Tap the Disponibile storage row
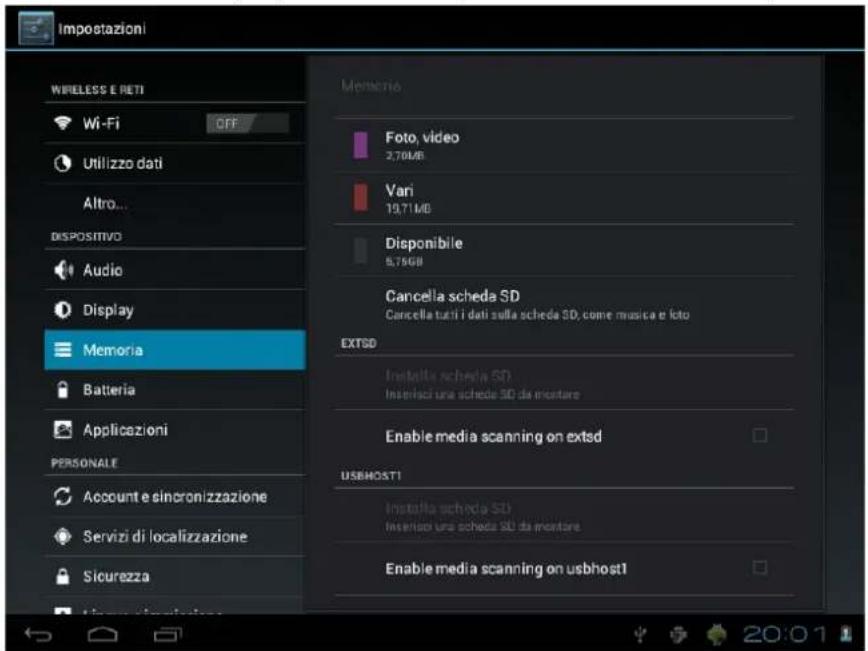 [565, 251]
